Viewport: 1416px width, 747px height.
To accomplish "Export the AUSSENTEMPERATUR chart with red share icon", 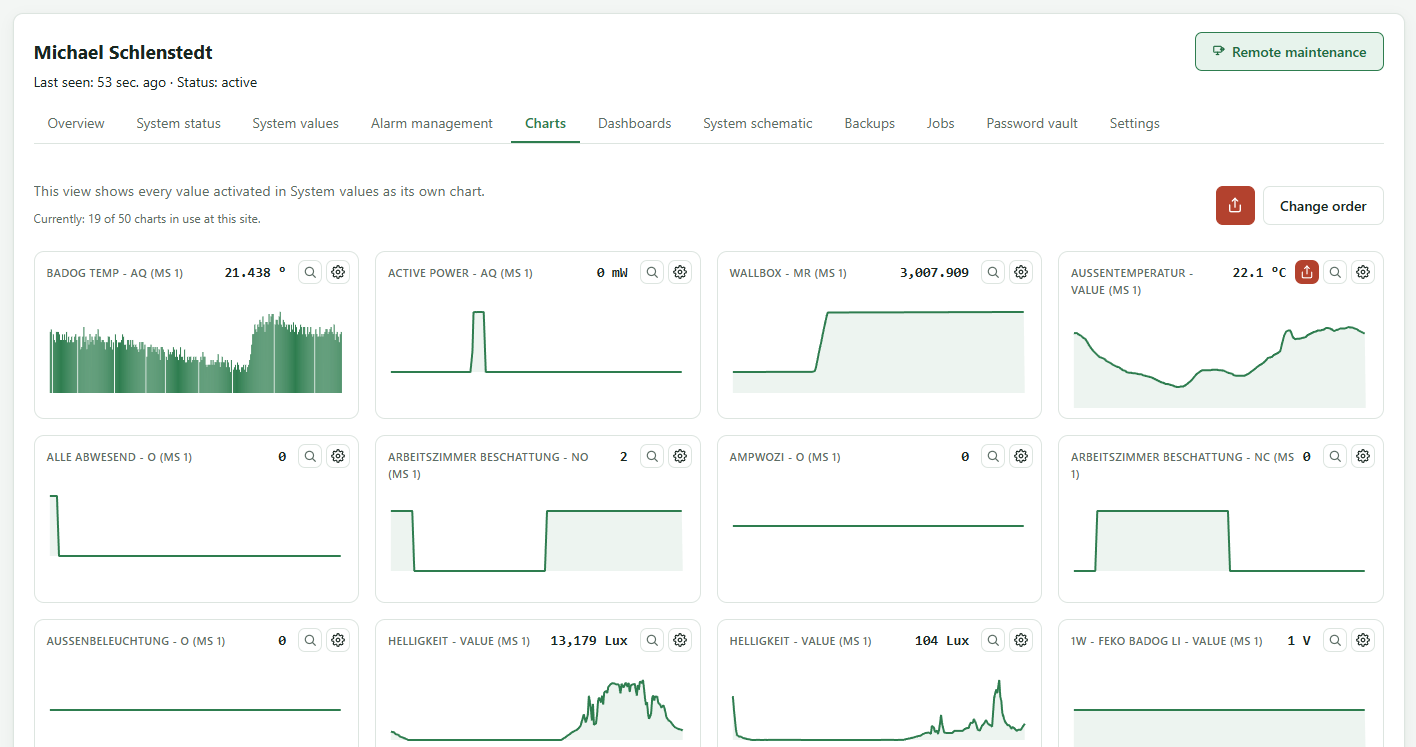I will pyautogui.click(x=1307, y=272).
